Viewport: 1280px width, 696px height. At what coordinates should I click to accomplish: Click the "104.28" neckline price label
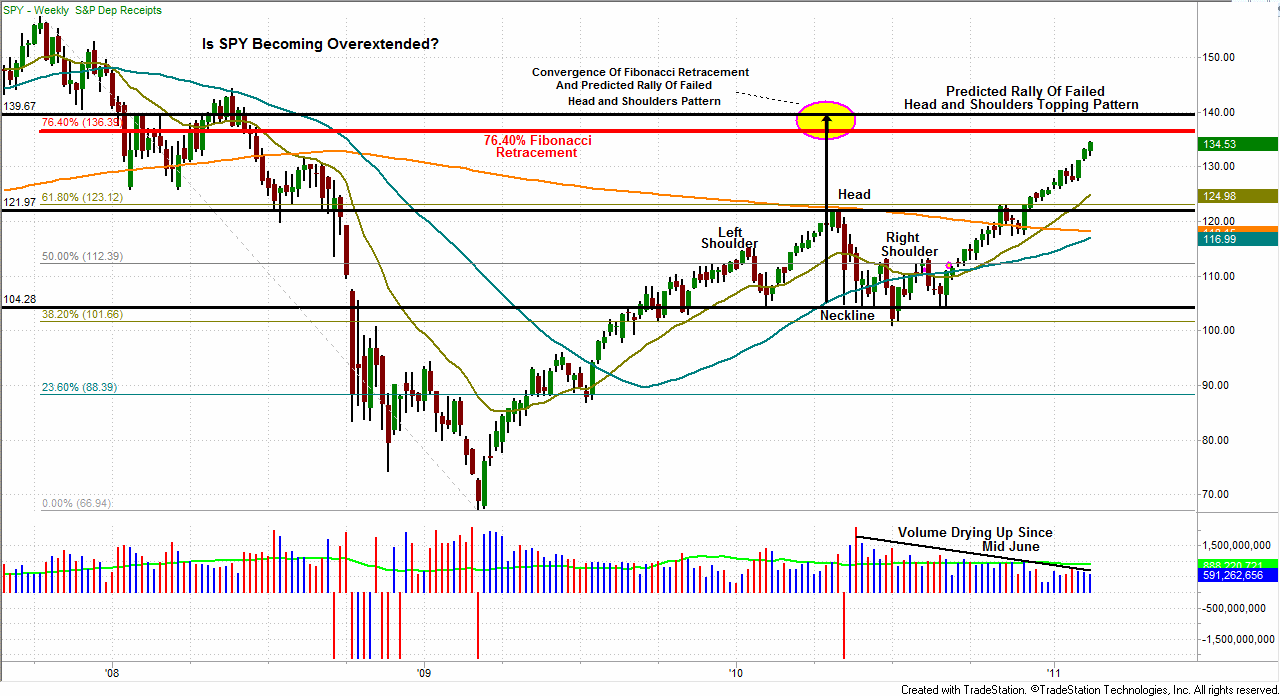(x=20, y=299)
